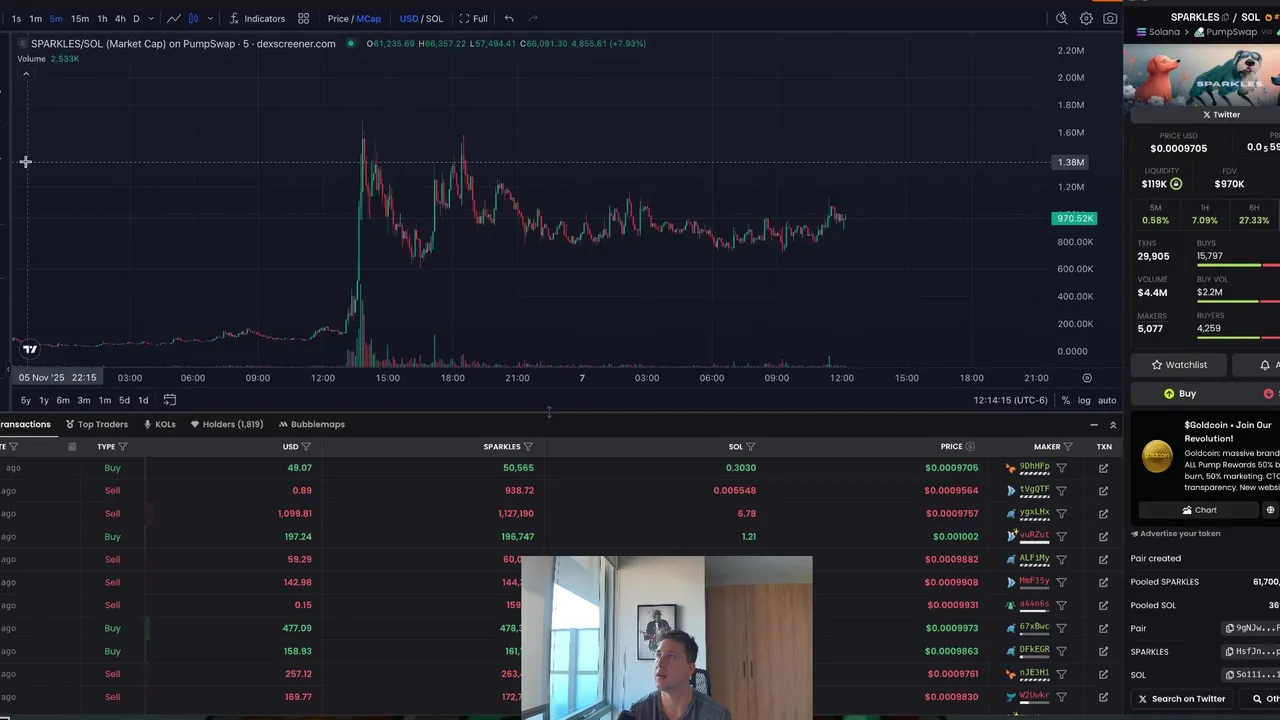Set chart denomination to SOL
Image resolution: width=1280 pixels, height=720 pixels.
pyautogui.click(x=434, y=18)
